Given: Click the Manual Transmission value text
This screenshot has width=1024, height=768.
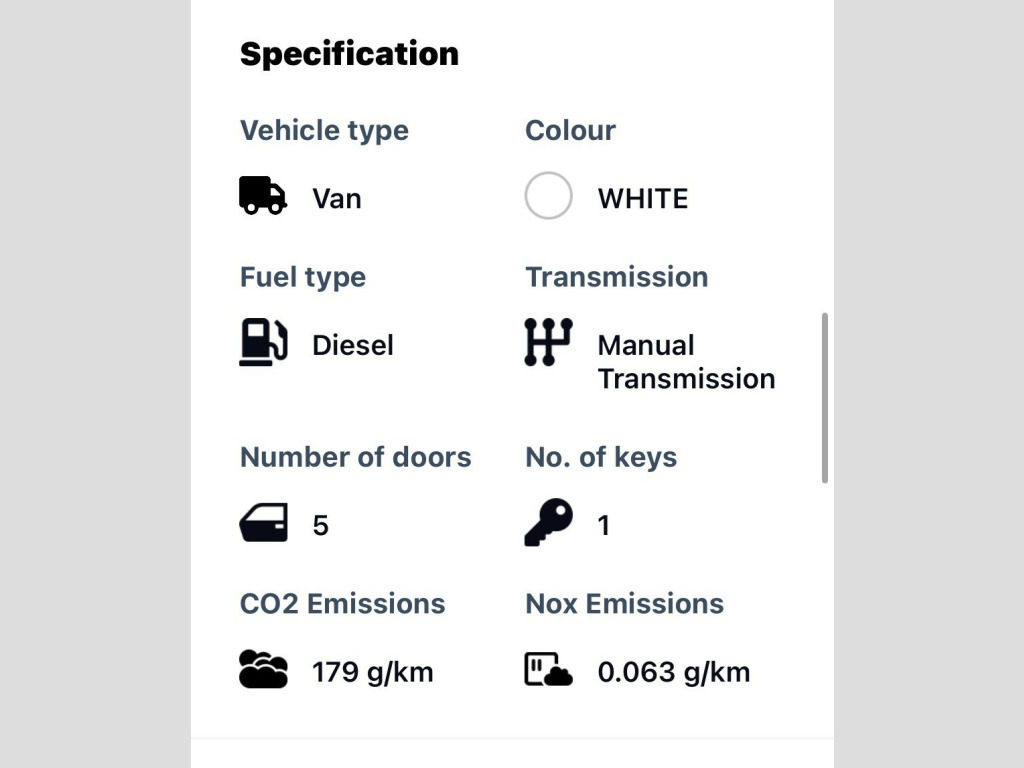Looking at the screenshot, I should tap(686, 362).
